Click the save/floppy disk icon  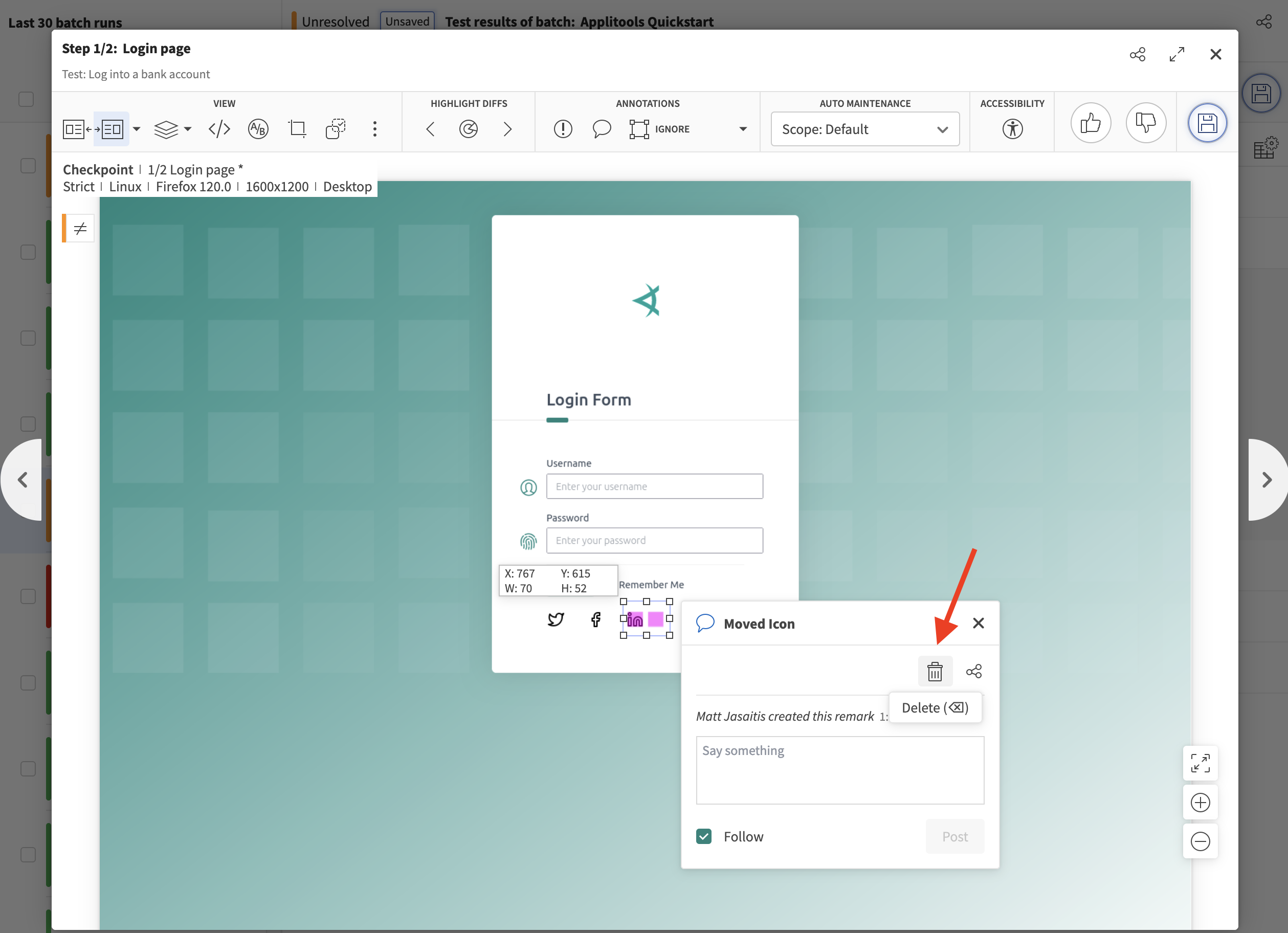click(x=1206, y=123)
